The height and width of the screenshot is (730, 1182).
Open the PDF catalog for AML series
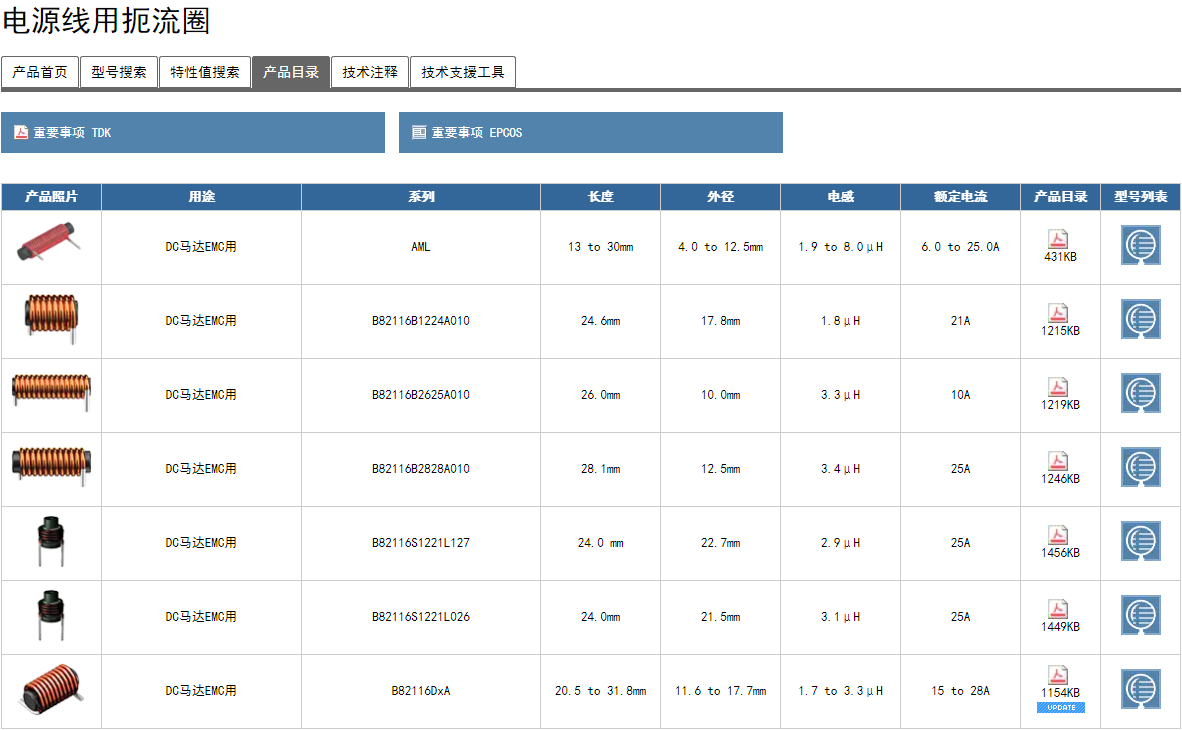1058,239
